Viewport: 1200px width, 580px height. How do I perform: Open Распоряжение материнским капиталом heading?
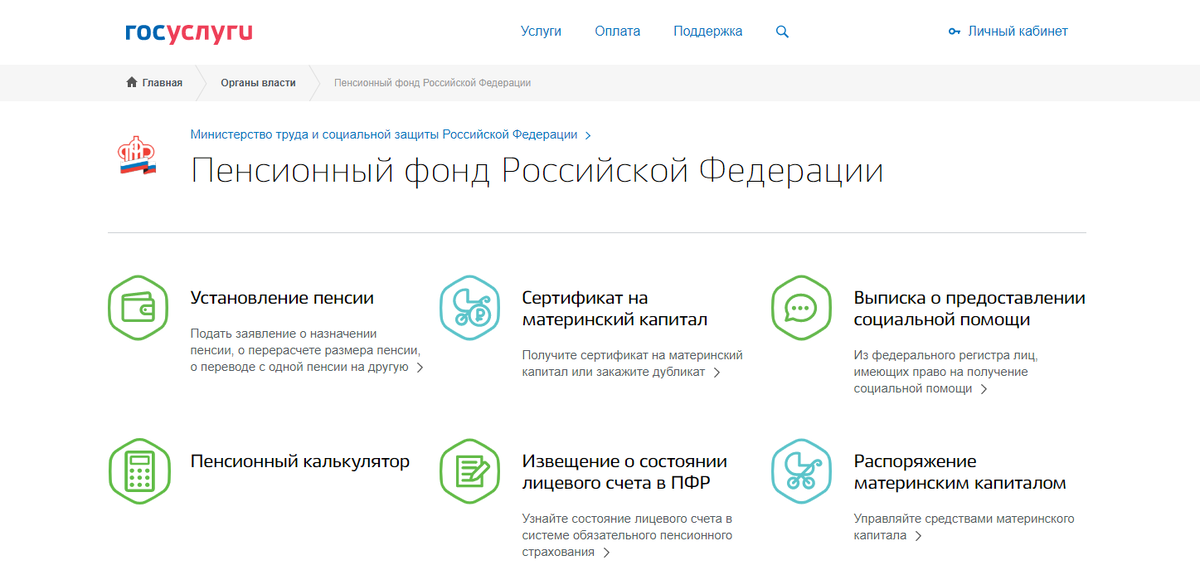960,472
